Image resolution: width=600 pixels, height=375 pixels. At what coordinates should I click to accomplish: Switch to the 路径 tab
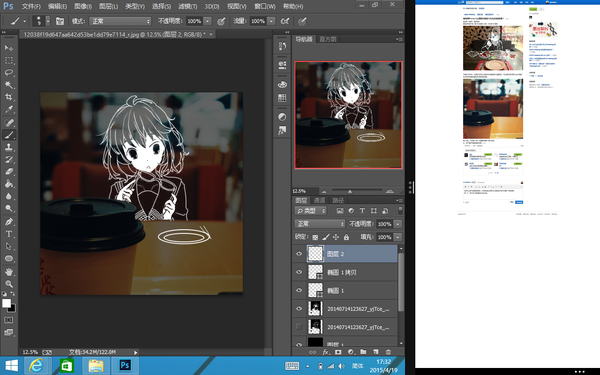point(338,200)
